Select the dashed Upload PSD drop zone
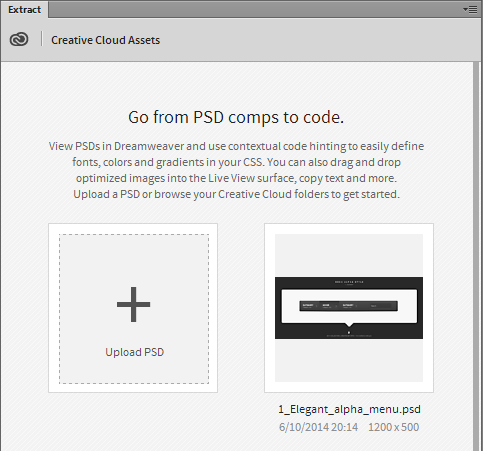Viewport: 483px width, 451px height. pos(134,309)
